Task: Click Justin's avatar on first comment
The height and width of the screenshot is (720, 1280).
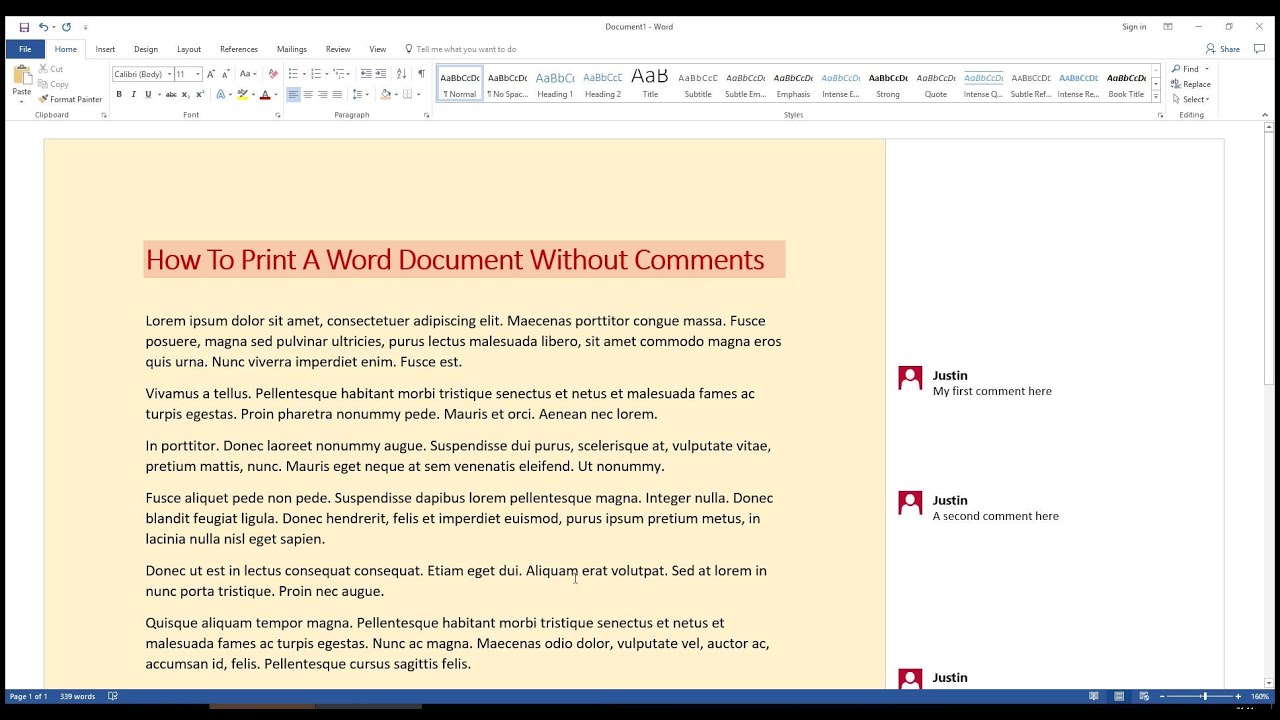Action: click(x=910, y=378)
